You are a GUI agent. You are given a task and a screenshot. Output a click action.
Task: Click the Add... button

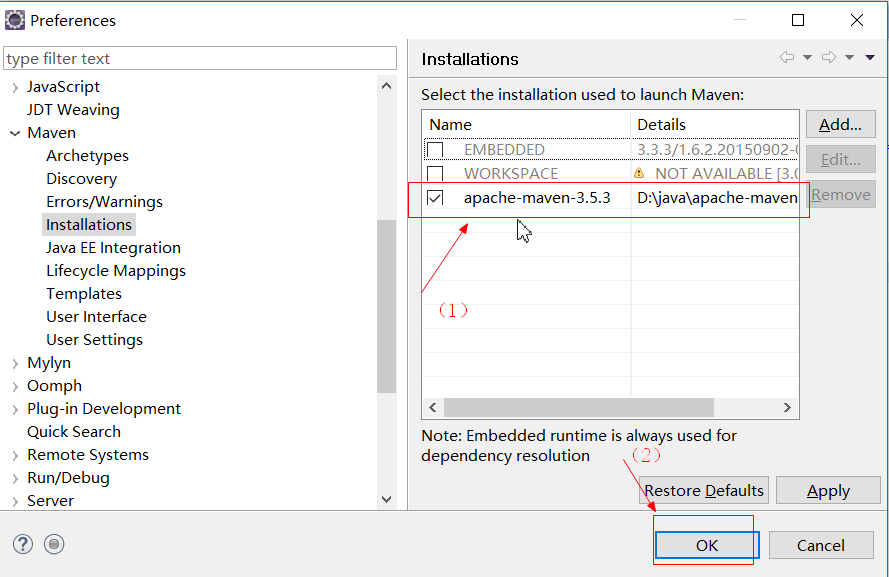(x=840, y=124)
